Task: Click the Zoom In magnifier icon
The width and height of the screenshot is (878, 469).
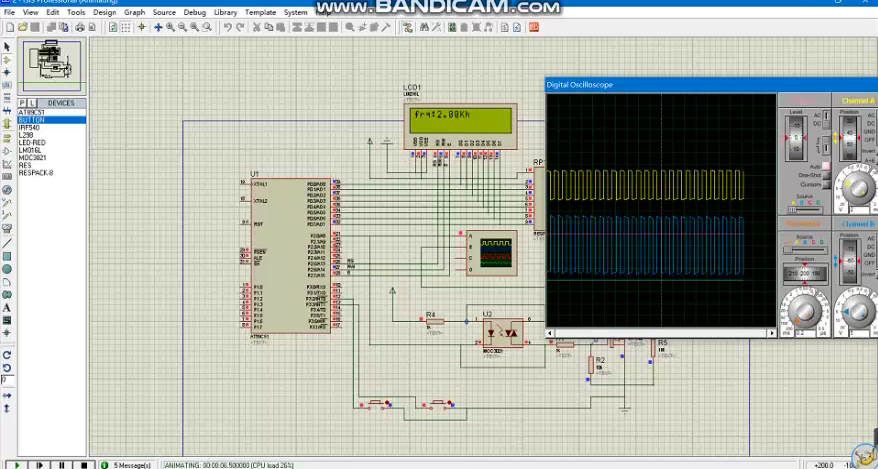Action: (x=170, y=27)
